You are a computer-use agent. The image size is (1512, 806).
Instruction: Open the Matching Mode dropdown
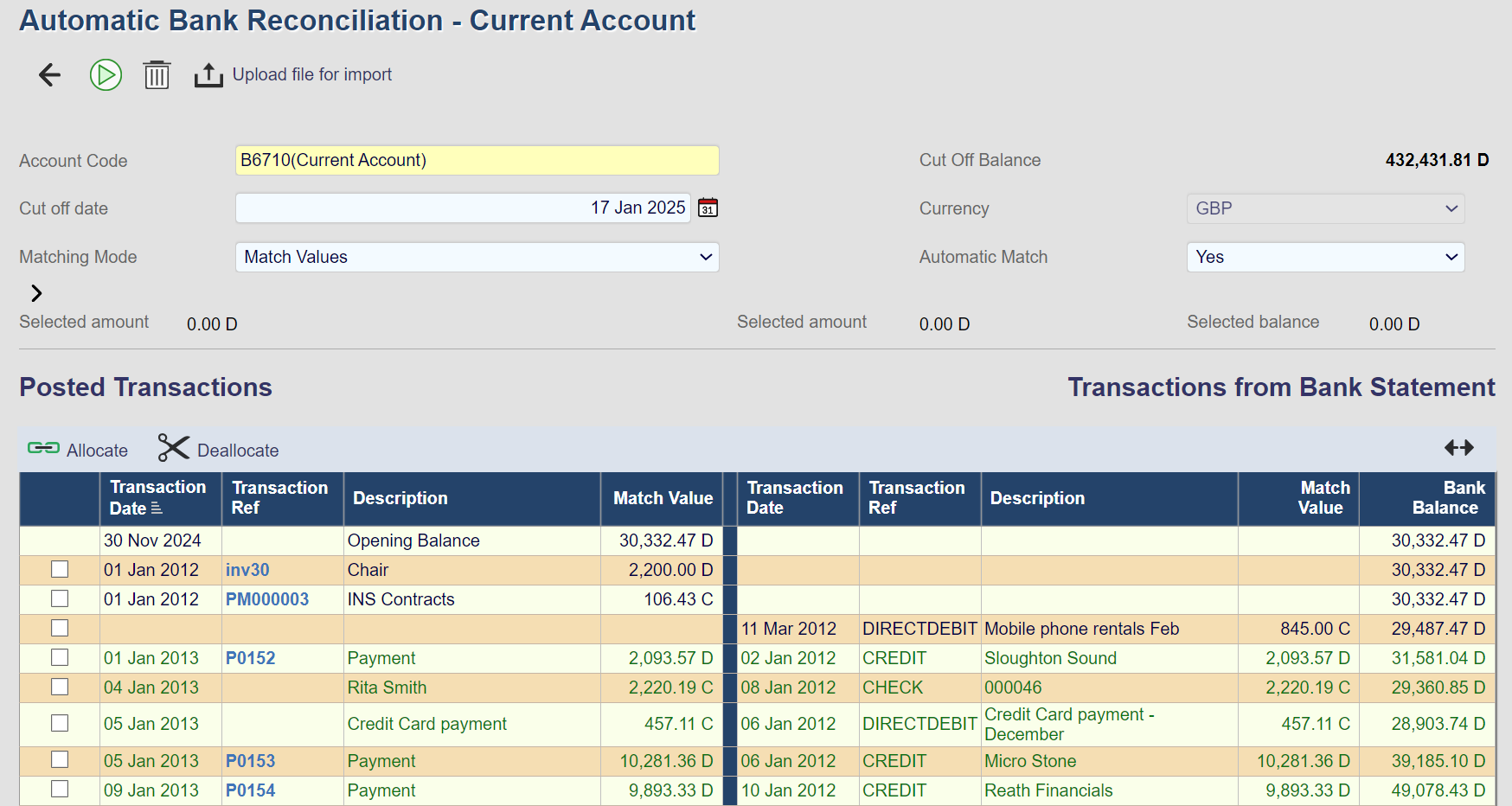point(477,257)
